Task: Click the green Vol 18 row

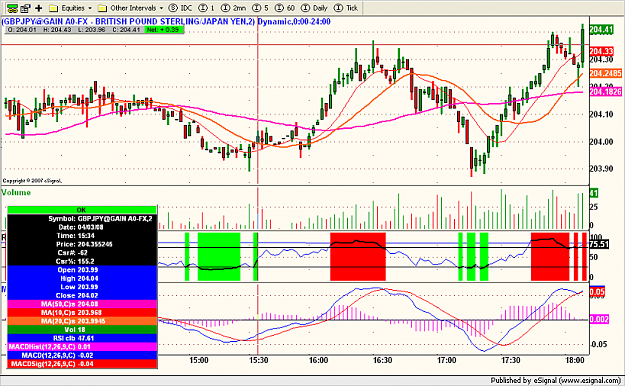Action: click(x=82, y=330)
